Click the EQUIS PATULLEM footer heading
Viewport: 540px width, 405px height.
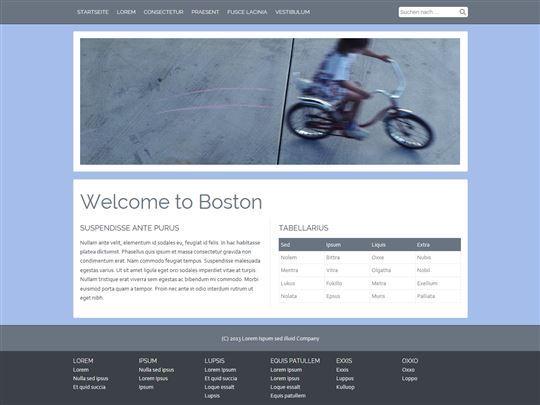(x=295, y=361)
